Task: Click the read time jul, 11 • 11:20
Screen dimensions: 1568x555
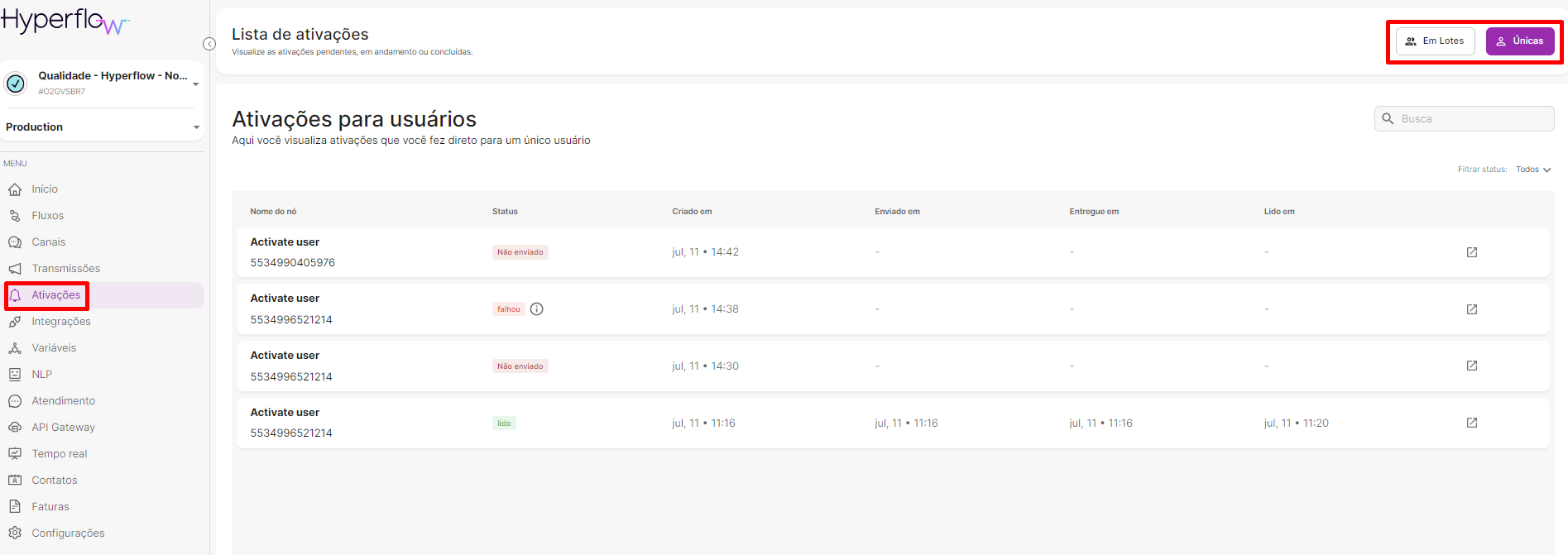Action: [x=1296, y=423]
